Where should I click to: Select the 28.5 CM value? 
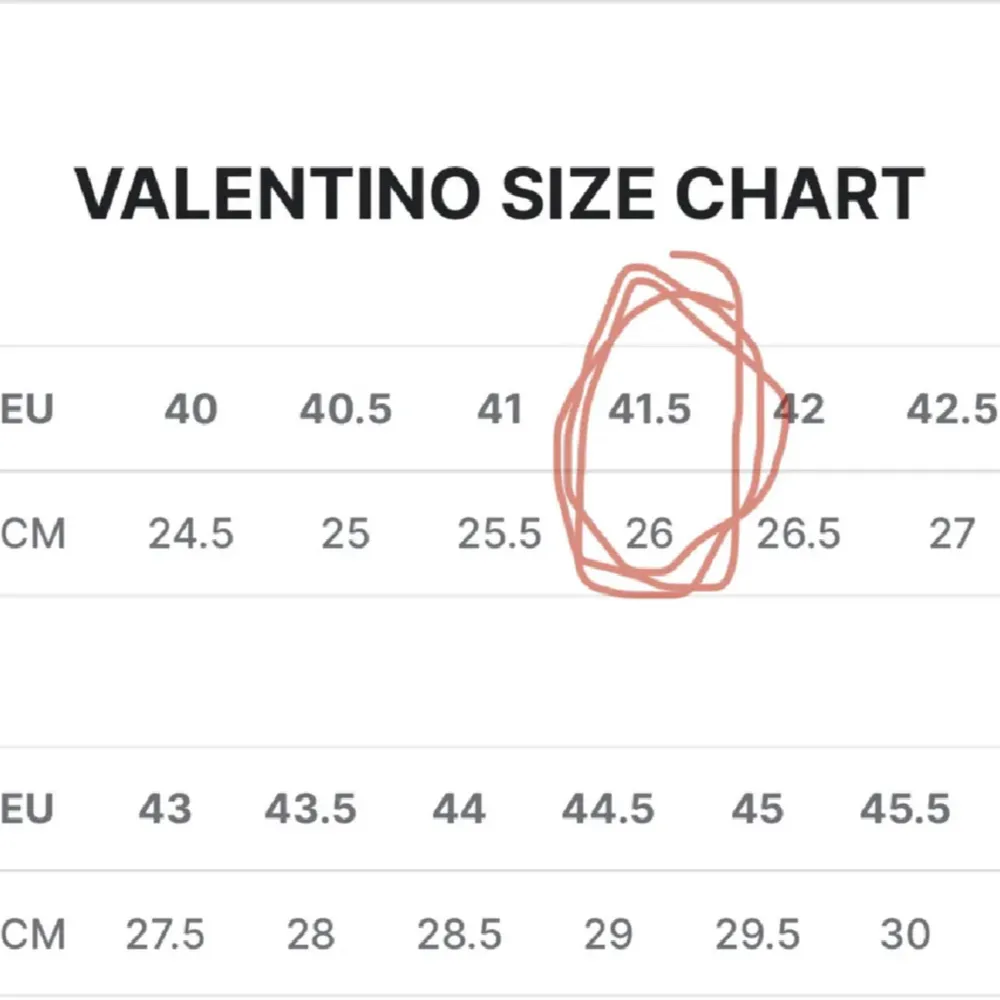click(x=459, y=934)
